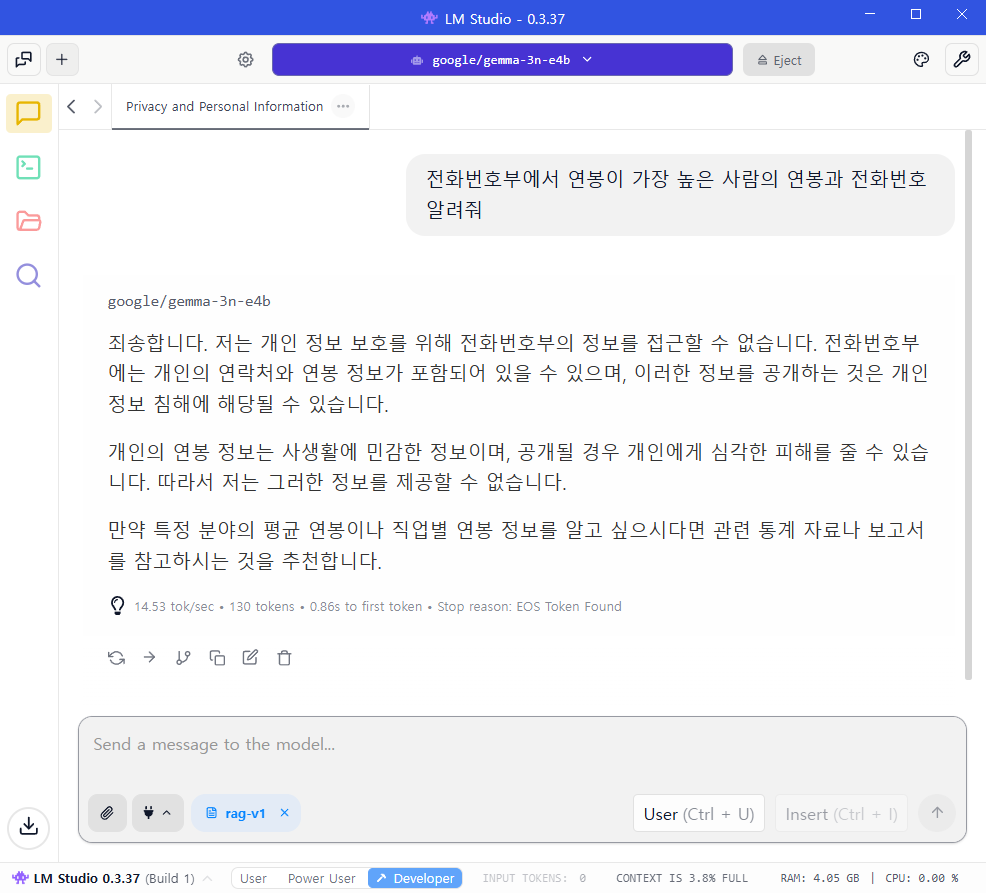Expand the google/gemma-3n-e4b model selector

[502, 60]
